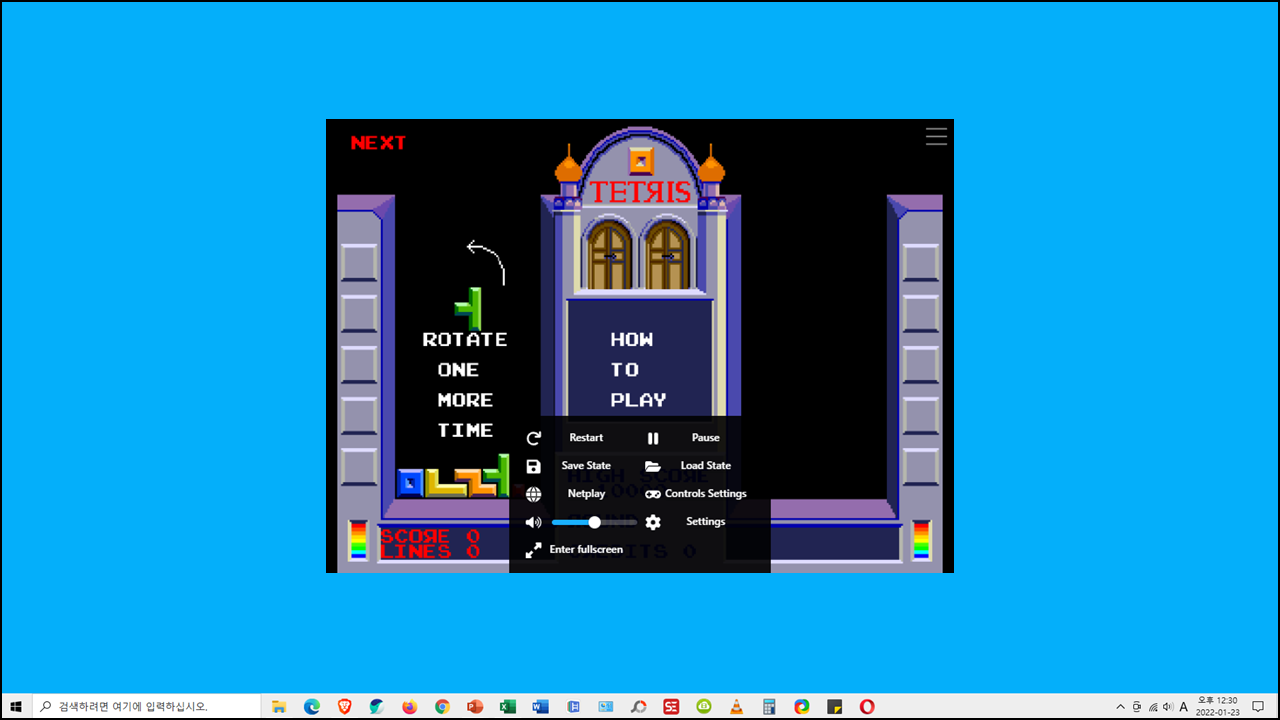
Task: Open the notification center icon
Action: coord(1258,706)
